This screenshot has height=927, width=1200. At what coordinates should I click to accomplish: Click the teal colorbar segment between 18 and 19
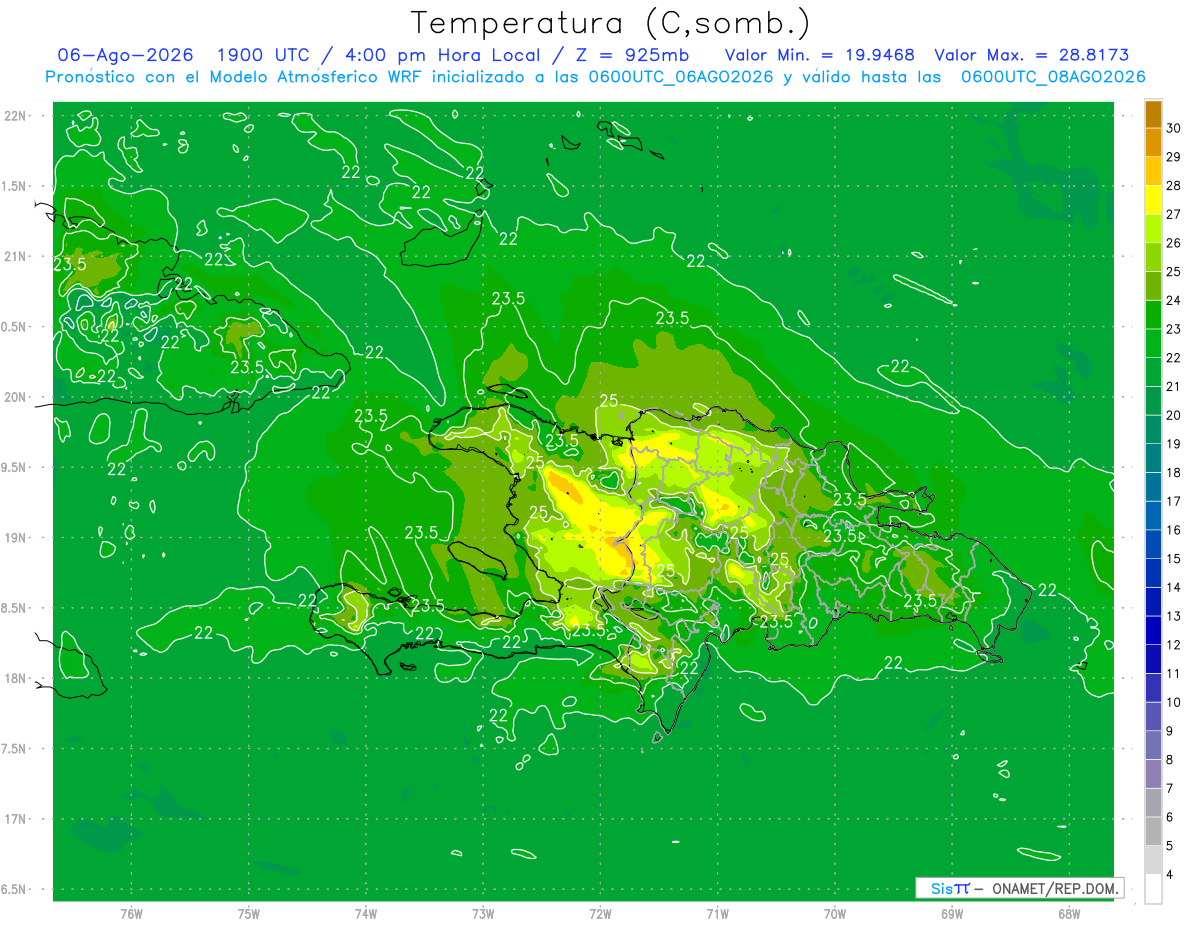click(1153, 458)
